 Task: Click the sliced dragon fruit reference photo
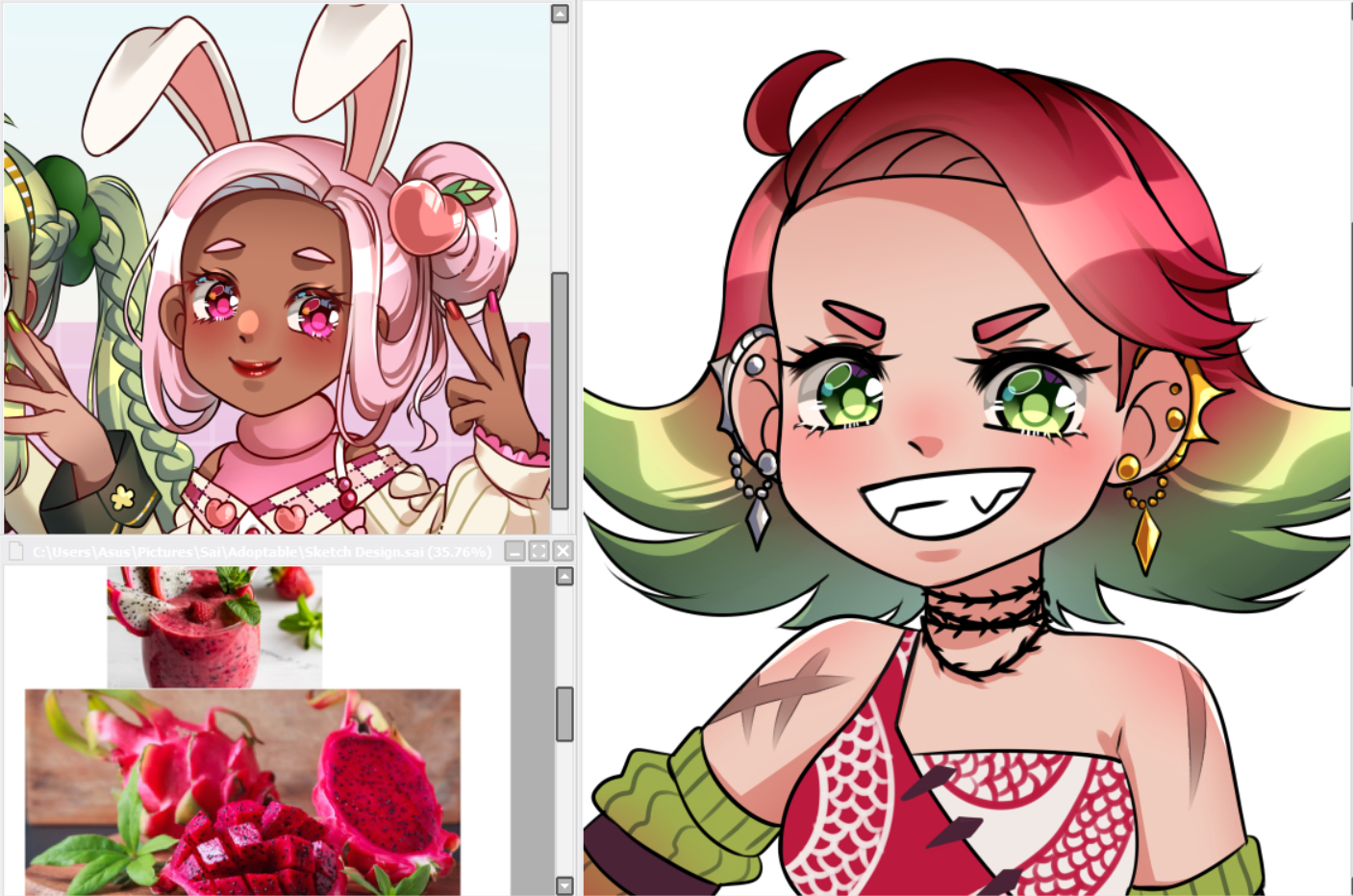(x=242, y=791)
